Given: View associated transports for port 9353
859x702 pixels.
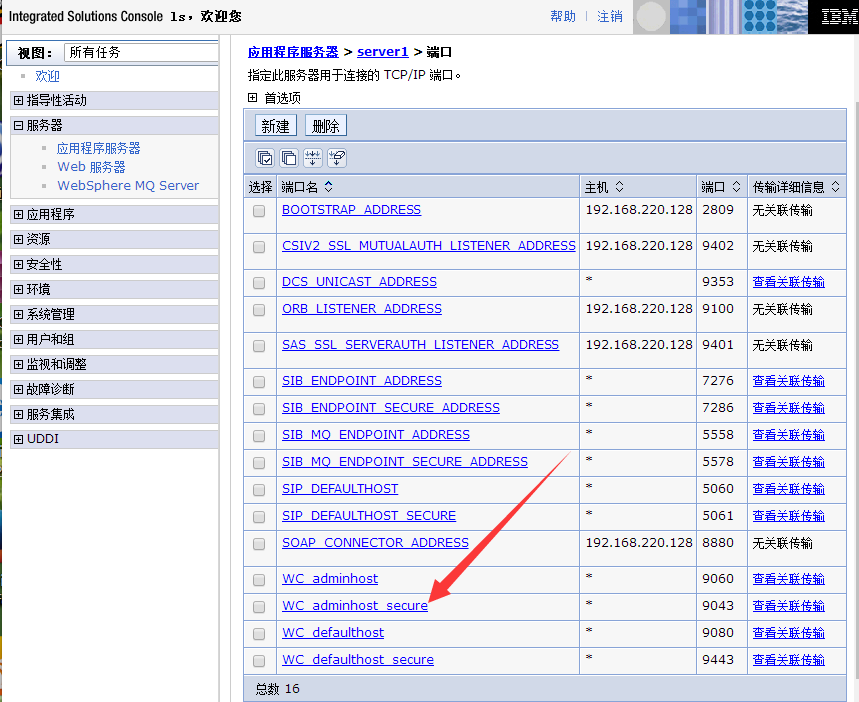Looking at the screenshot, I should coord(788,282).
